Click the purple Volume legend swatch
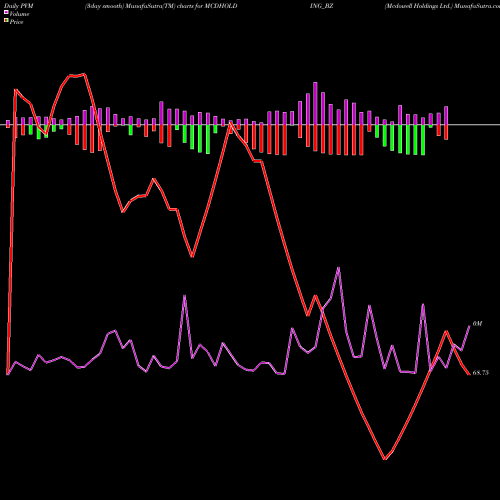Image resolution: width=500 pixels, height=500 pixels. 6,13
